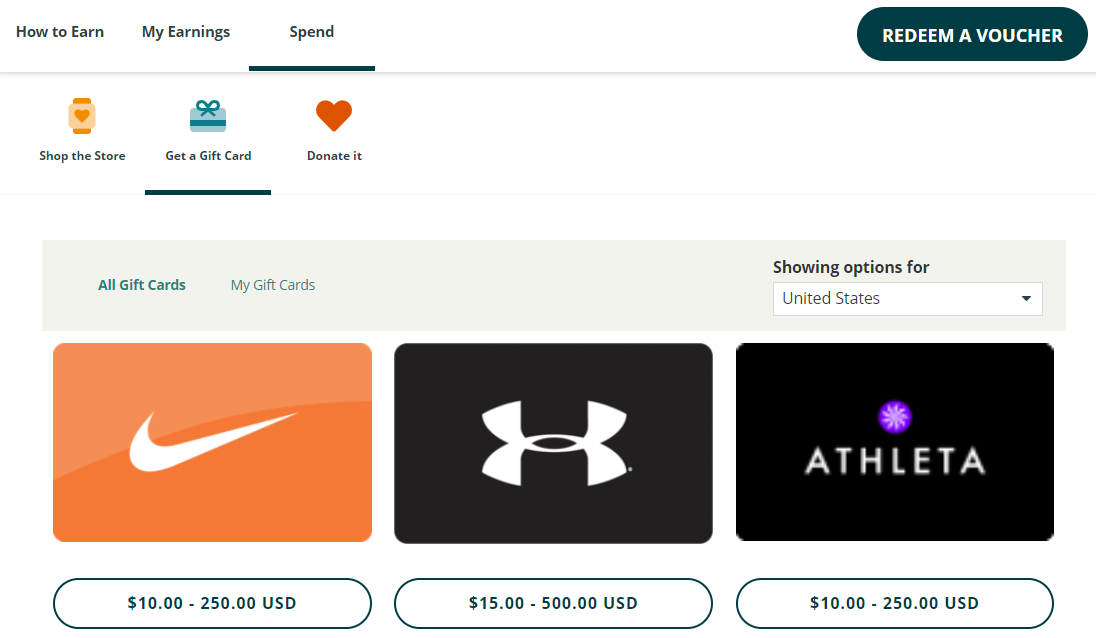The image size is (1096, 638).
Task: Select the Spend navigation item
Action: point(311,31)
